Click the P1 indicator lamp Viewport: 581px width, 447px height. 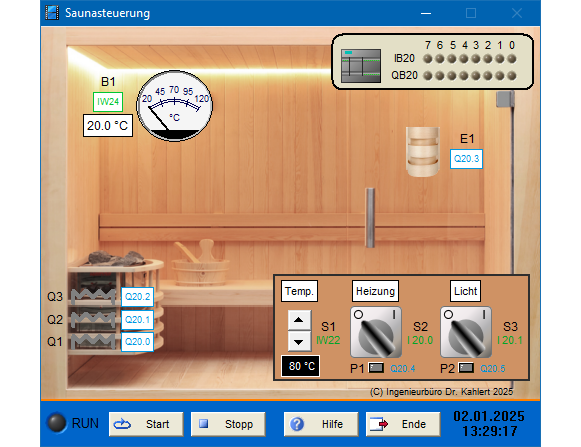tap(376, 368)
